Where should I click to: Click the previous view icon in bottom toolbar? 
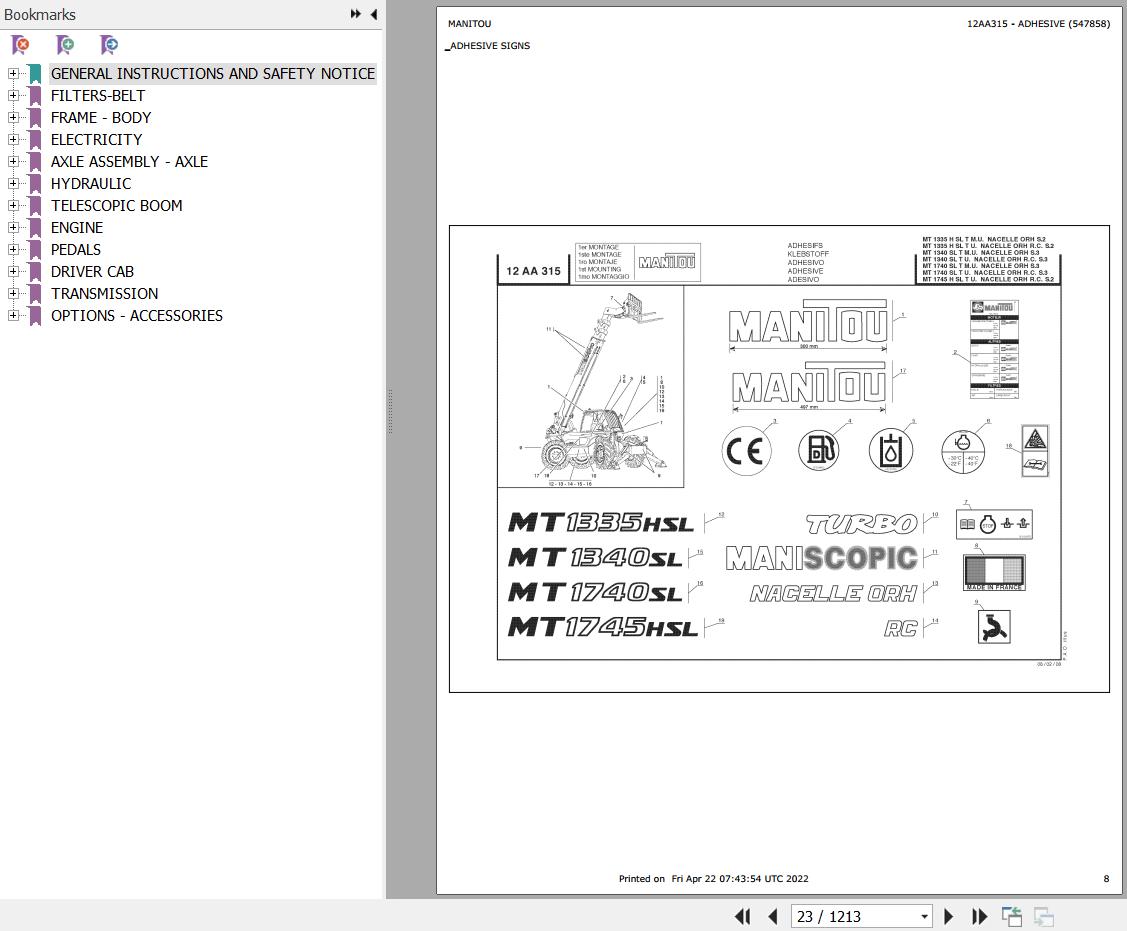(x=1011, y=916)
